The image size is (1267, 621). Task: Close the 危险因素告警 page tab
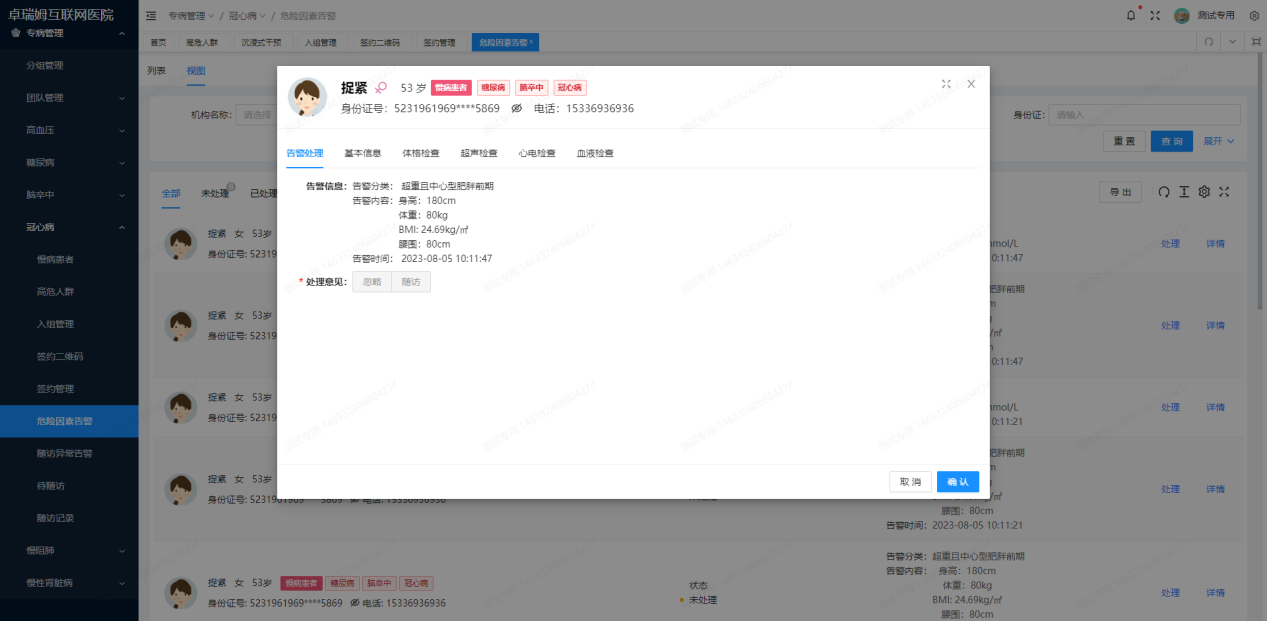click(531, 42)
